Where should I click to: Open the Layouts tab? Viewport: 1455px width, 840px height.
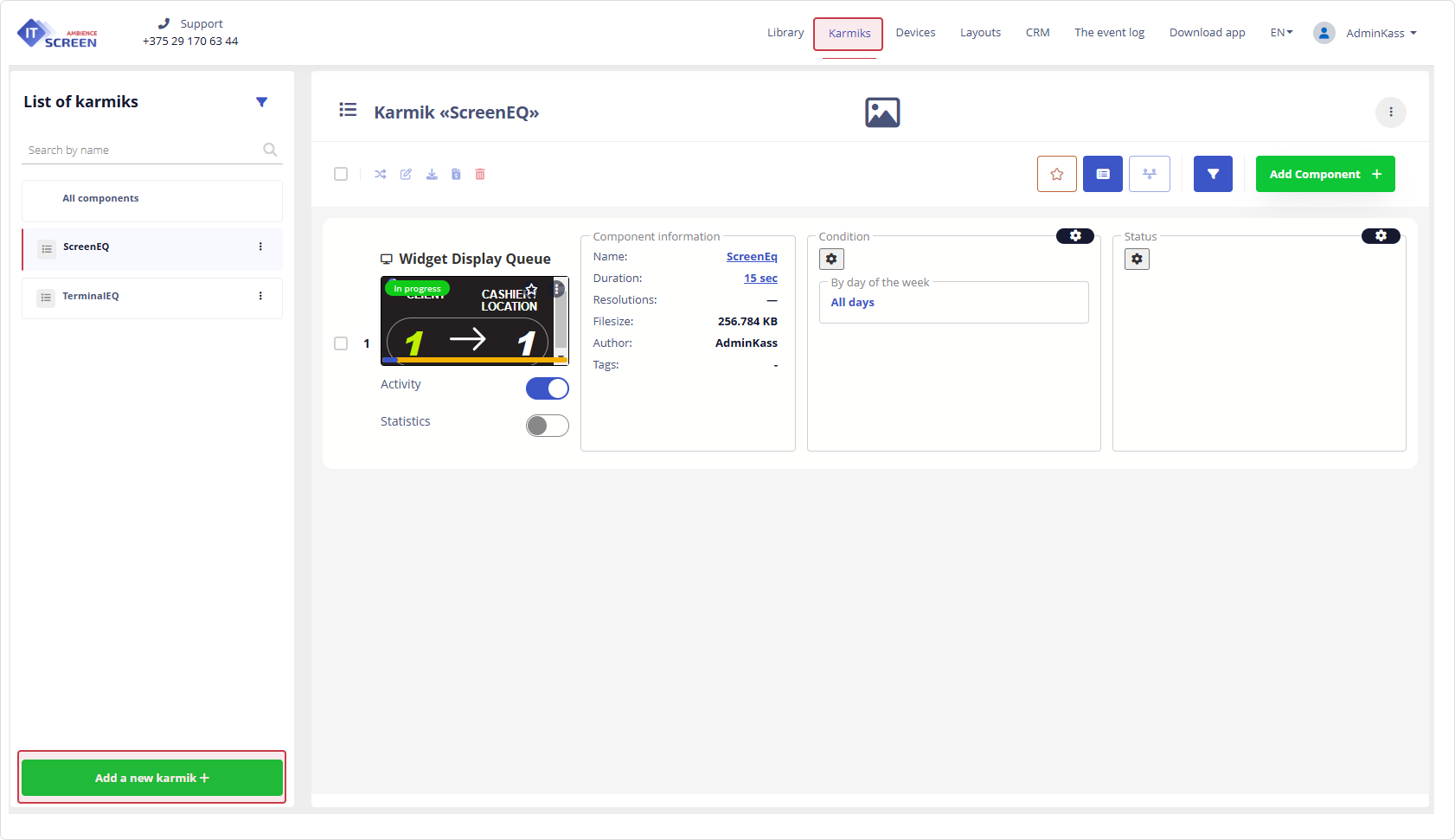[x=980, y=33]
